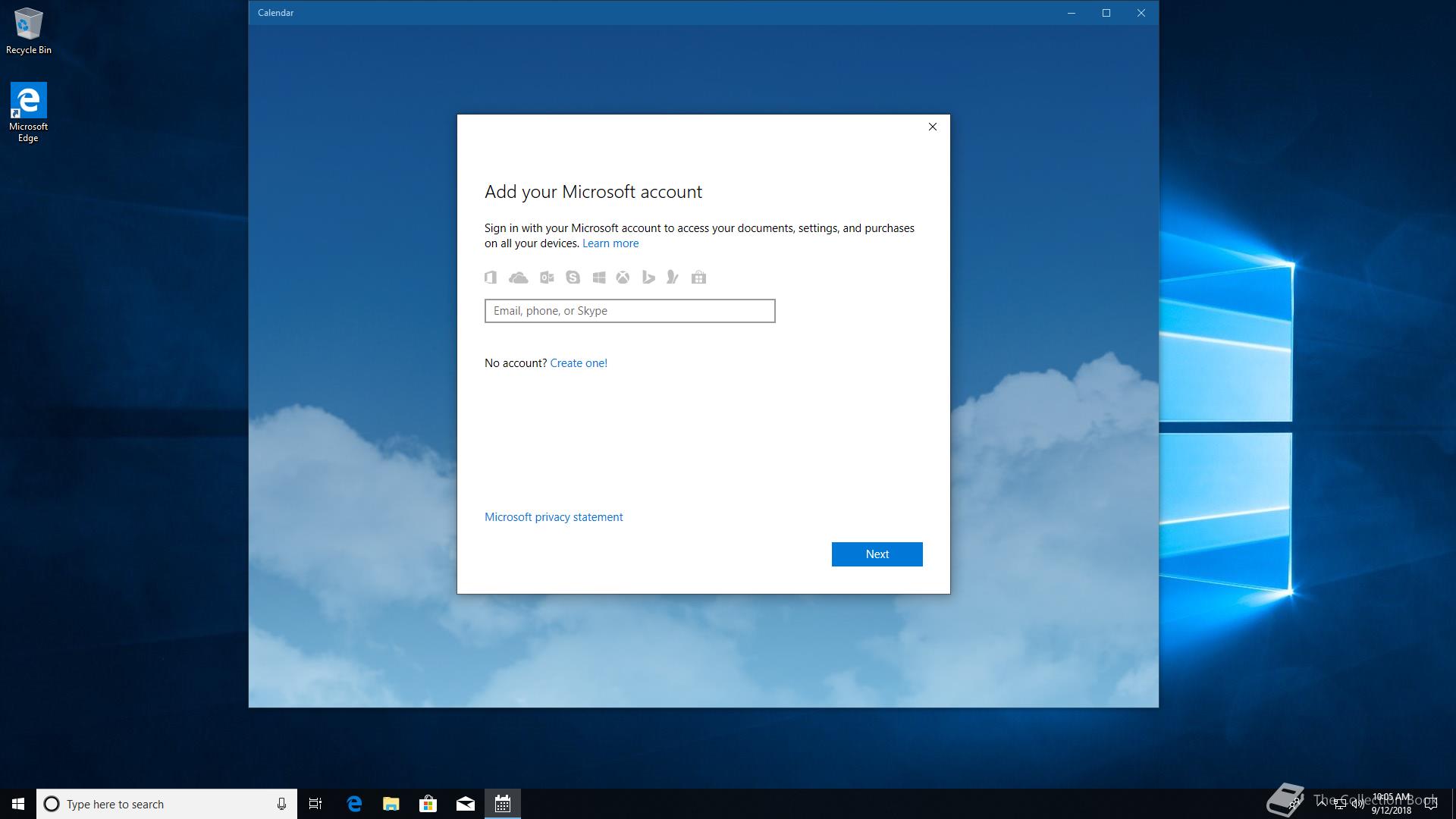Maximize the Calendar window
This screenshot has height=819, width=1456.
(1106, 13)
